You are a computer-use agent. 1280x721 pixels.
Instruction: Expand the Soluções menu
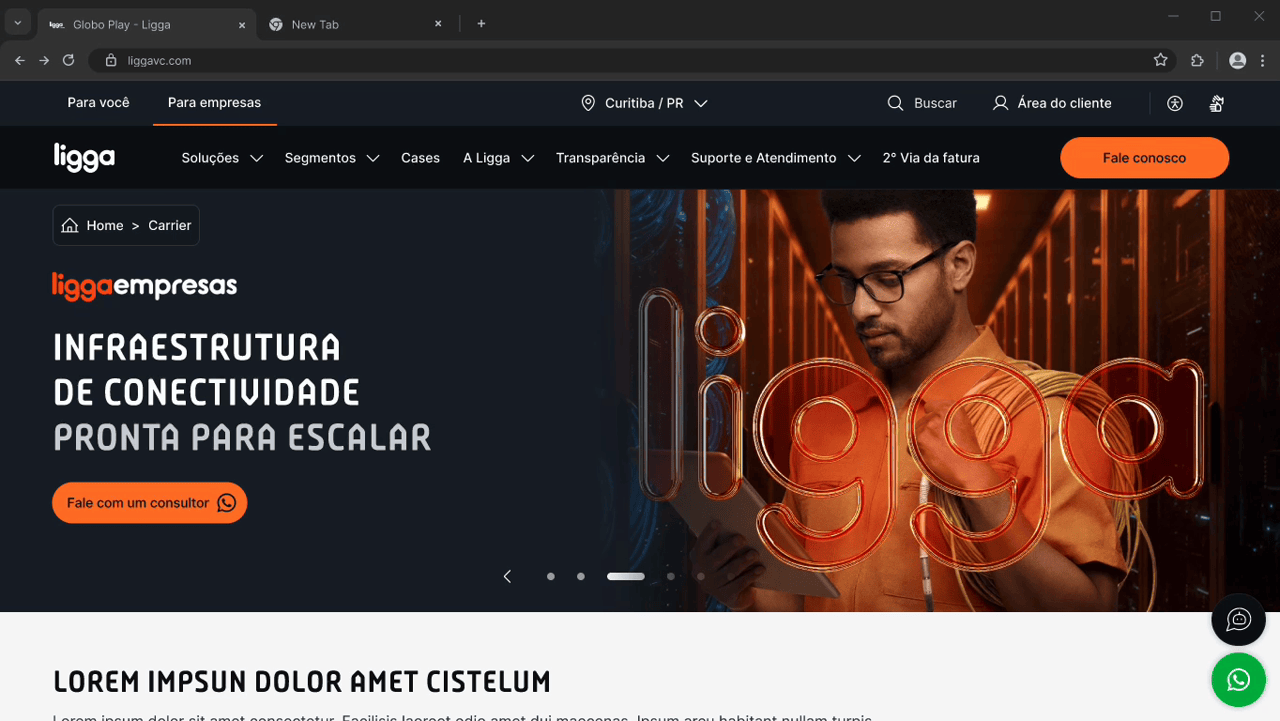pos(222,158)
